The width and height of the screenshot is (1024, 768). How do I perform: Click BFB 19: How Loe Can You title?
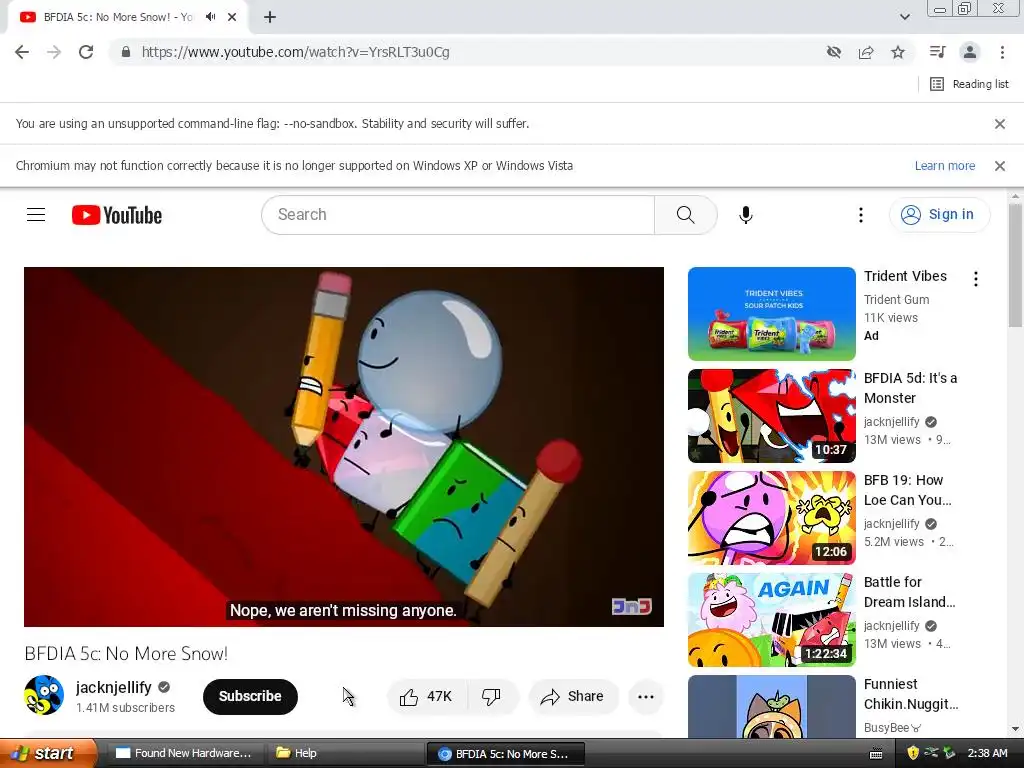(908, 490)
